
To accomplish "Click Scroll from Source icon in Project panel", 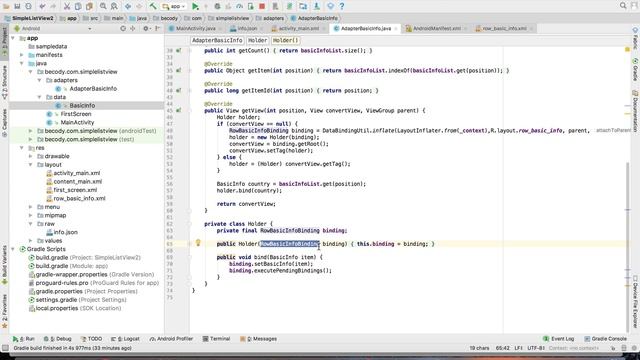I will (123, 29).
